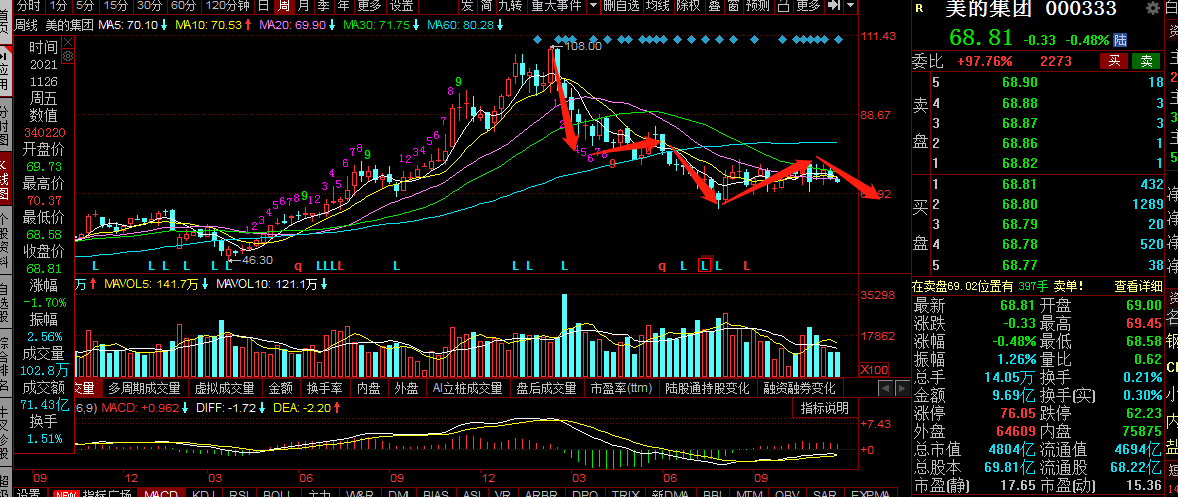This screenshot has height=497, width=1178.
Task: Switch to the 年 yearly chart
Action: 343,6
